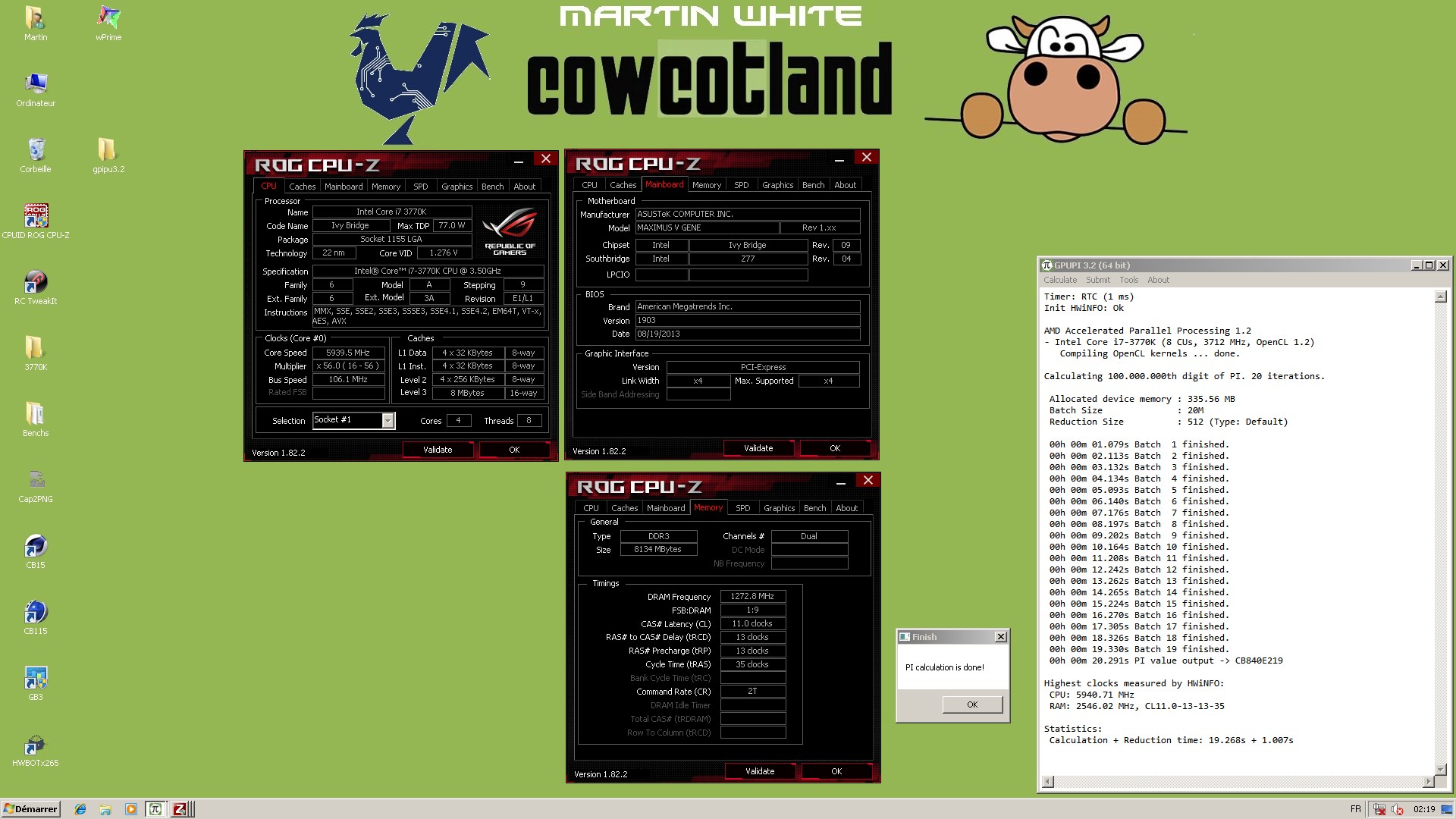Switch to About tab in CPU tab window
Image resolution: width=1456 pixels, height=819 pixels.
pyautogui.click(x=525, y=187)
